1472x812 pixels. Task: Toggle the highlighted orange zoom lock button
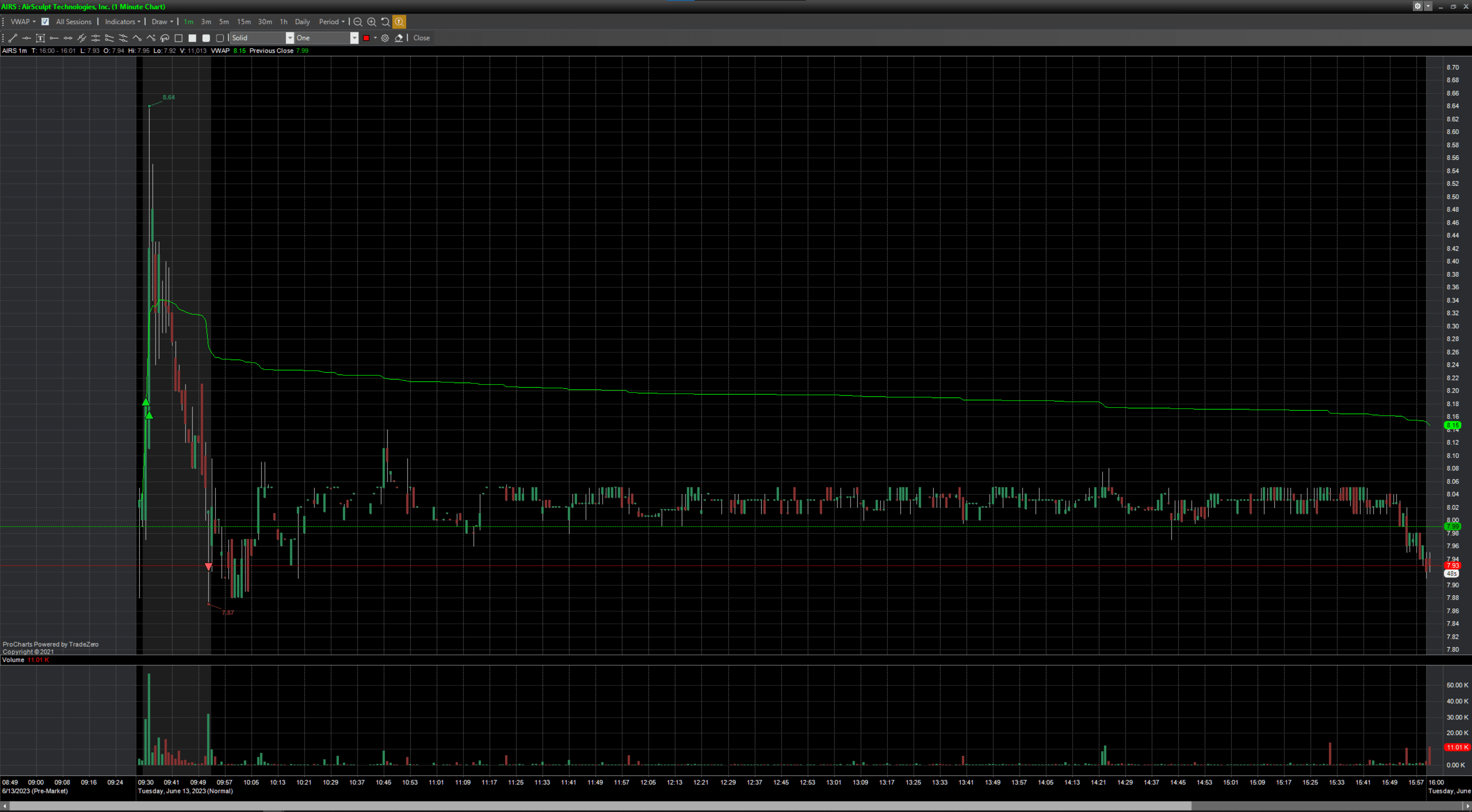399,22
